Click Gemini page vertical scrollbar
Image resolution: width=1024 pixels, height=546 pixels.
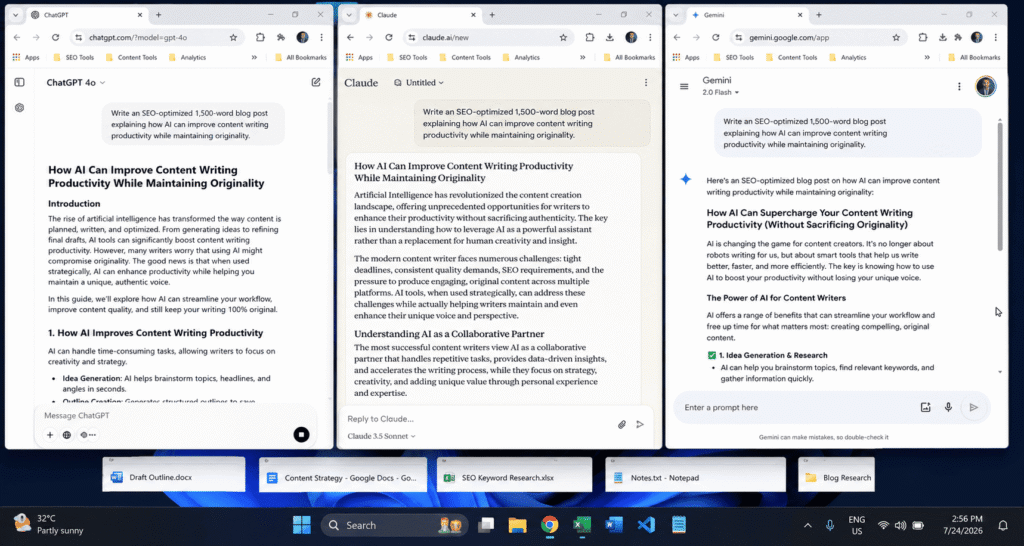coord(1000,186)
